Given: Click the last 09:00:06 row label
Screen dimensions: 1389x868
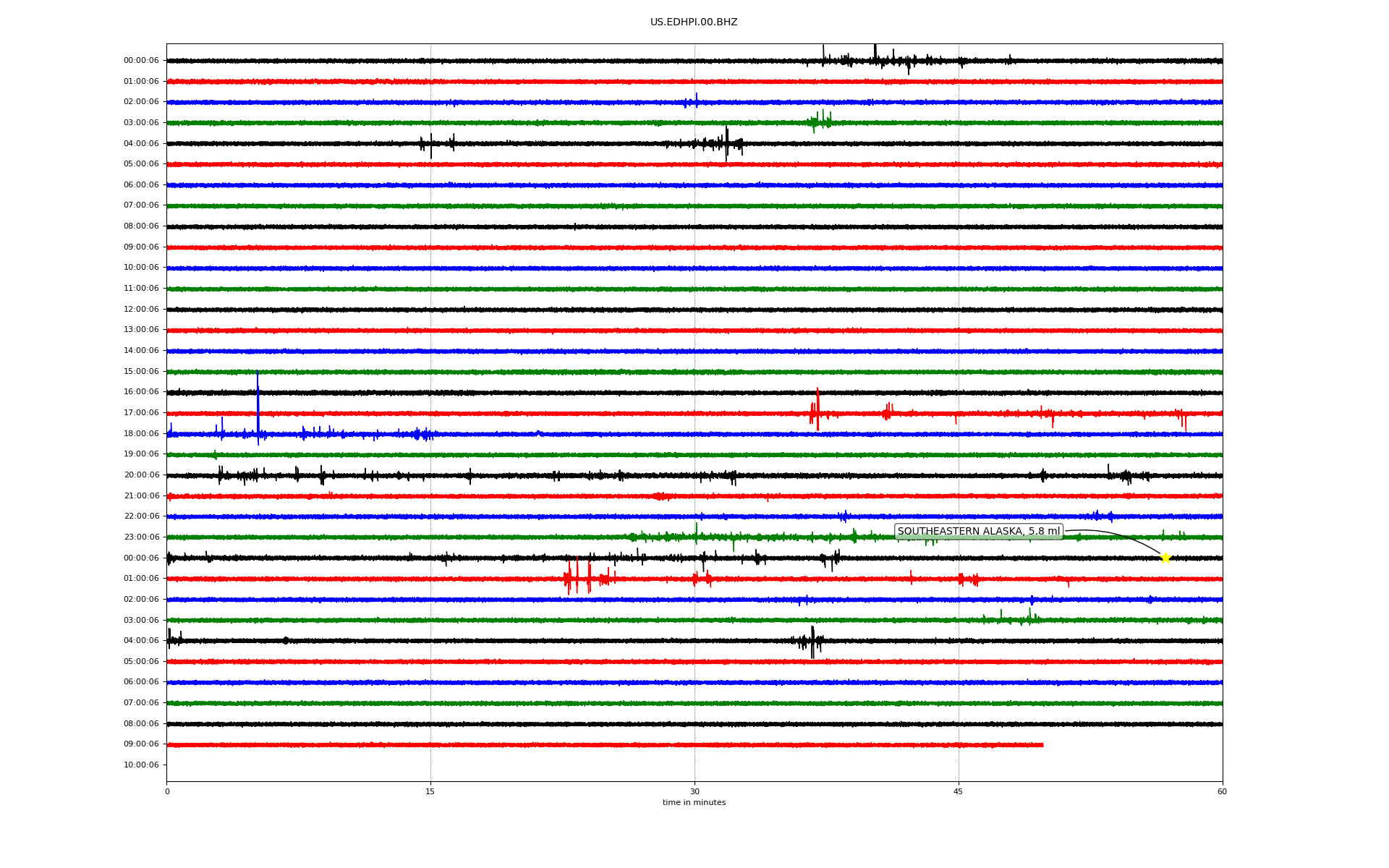Looking at the screenshot, I should [x=141, y=744].
